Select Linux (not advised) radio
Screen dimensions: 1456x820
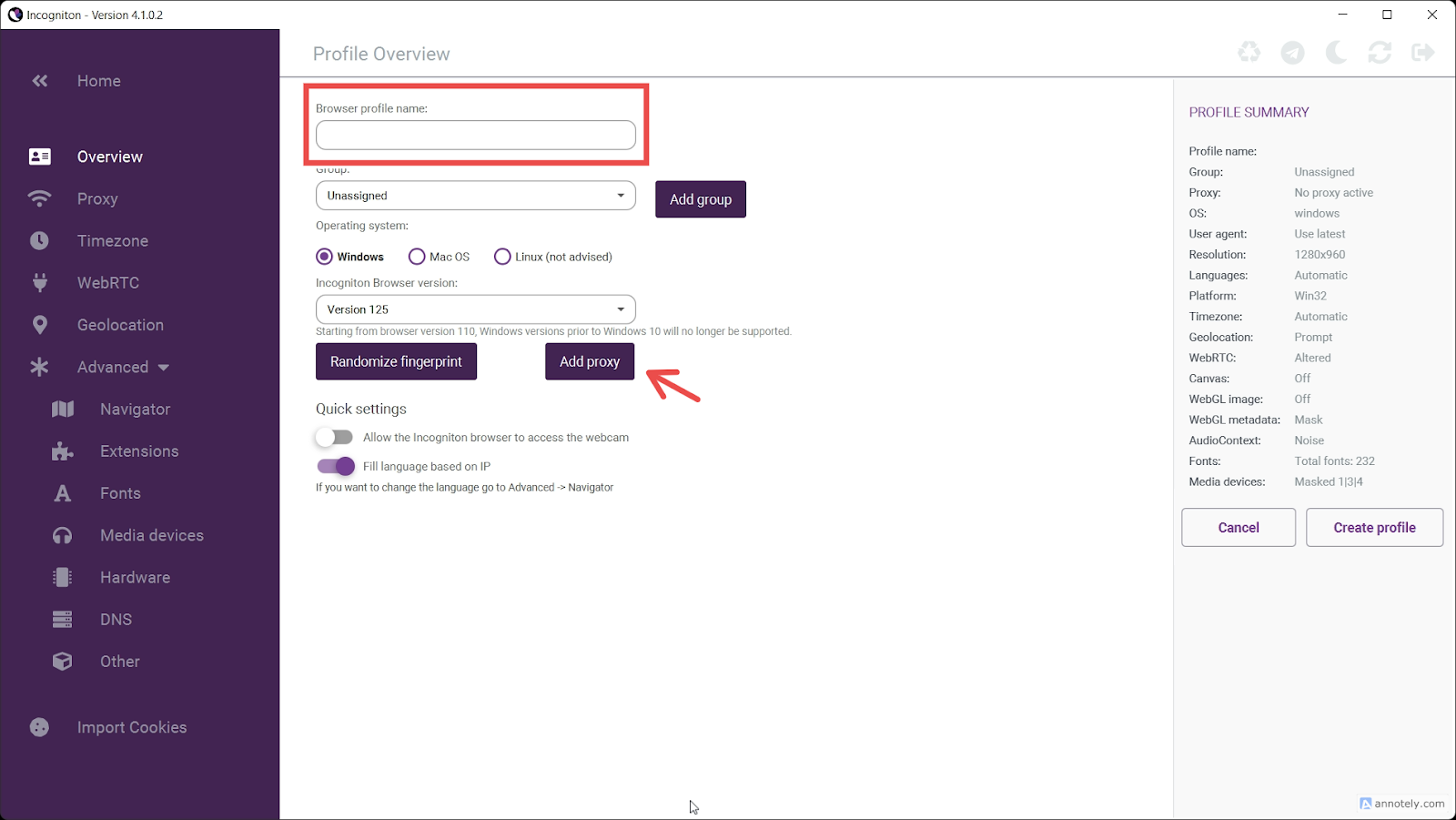502,257
